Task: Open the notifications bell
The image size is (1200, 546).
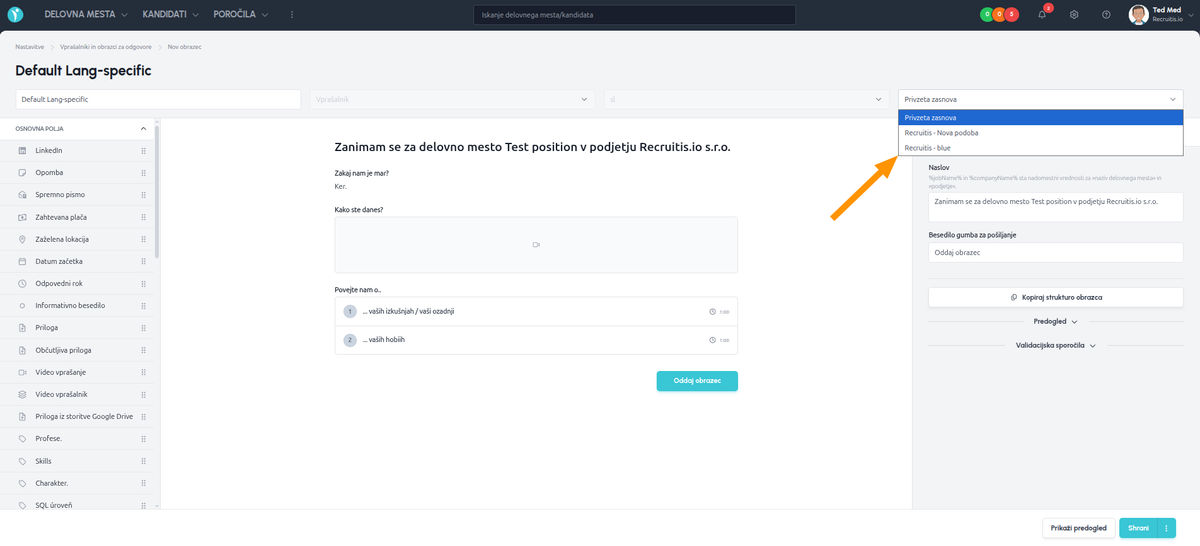Action: click(1042, 15)
